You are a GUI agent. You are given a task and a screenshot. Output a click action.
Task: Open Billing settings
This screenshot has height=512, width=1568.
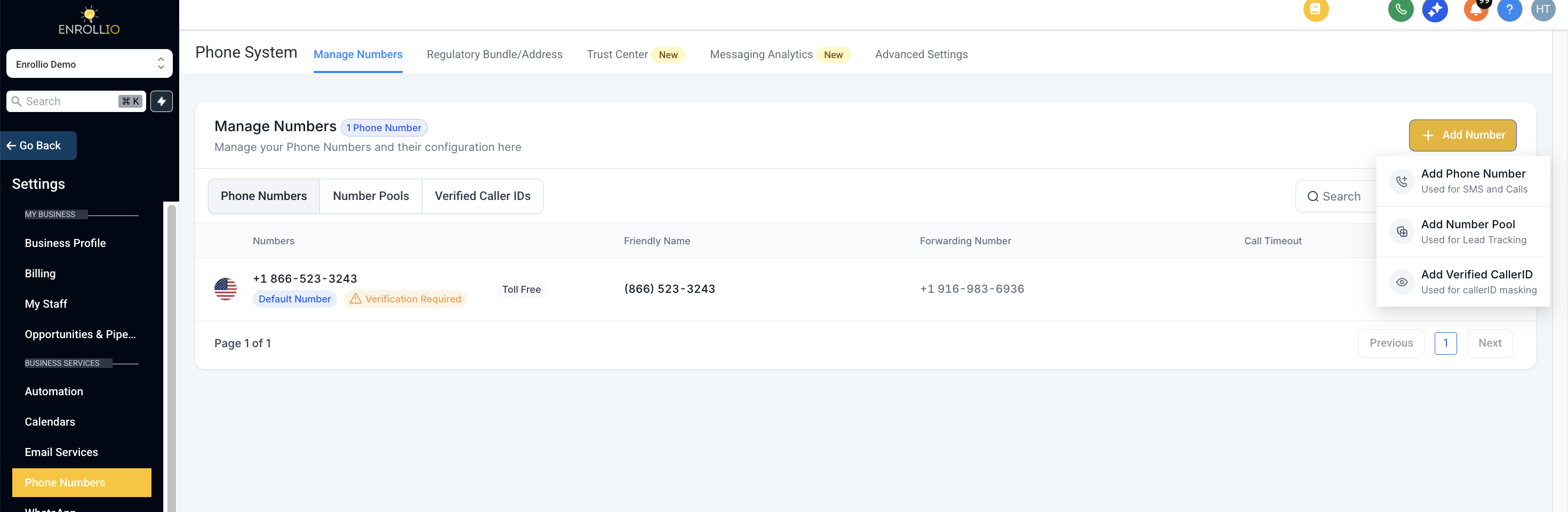click(x=40, y=274)
